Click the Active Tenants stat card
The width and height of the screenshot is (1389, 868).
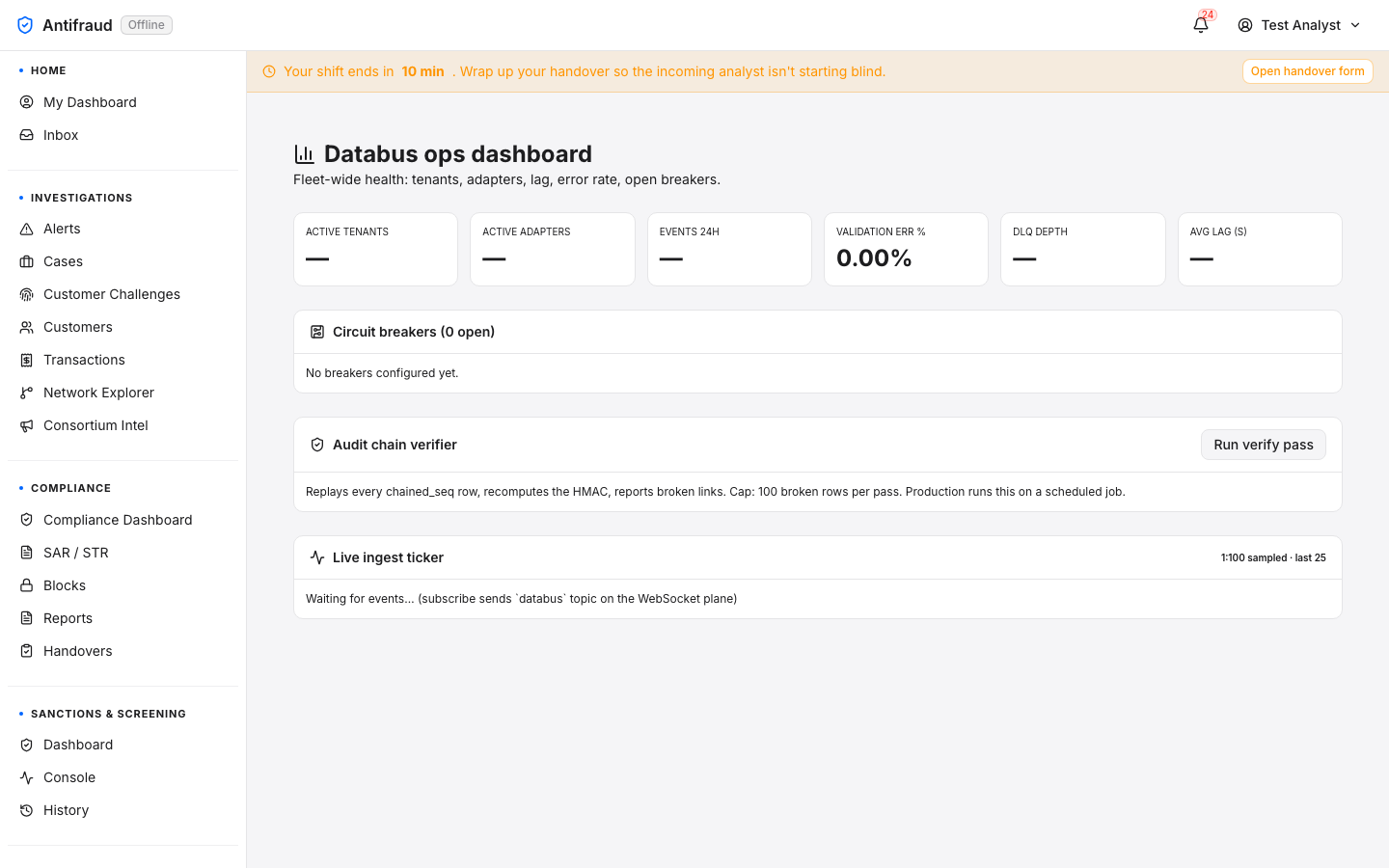coord(375,249)
